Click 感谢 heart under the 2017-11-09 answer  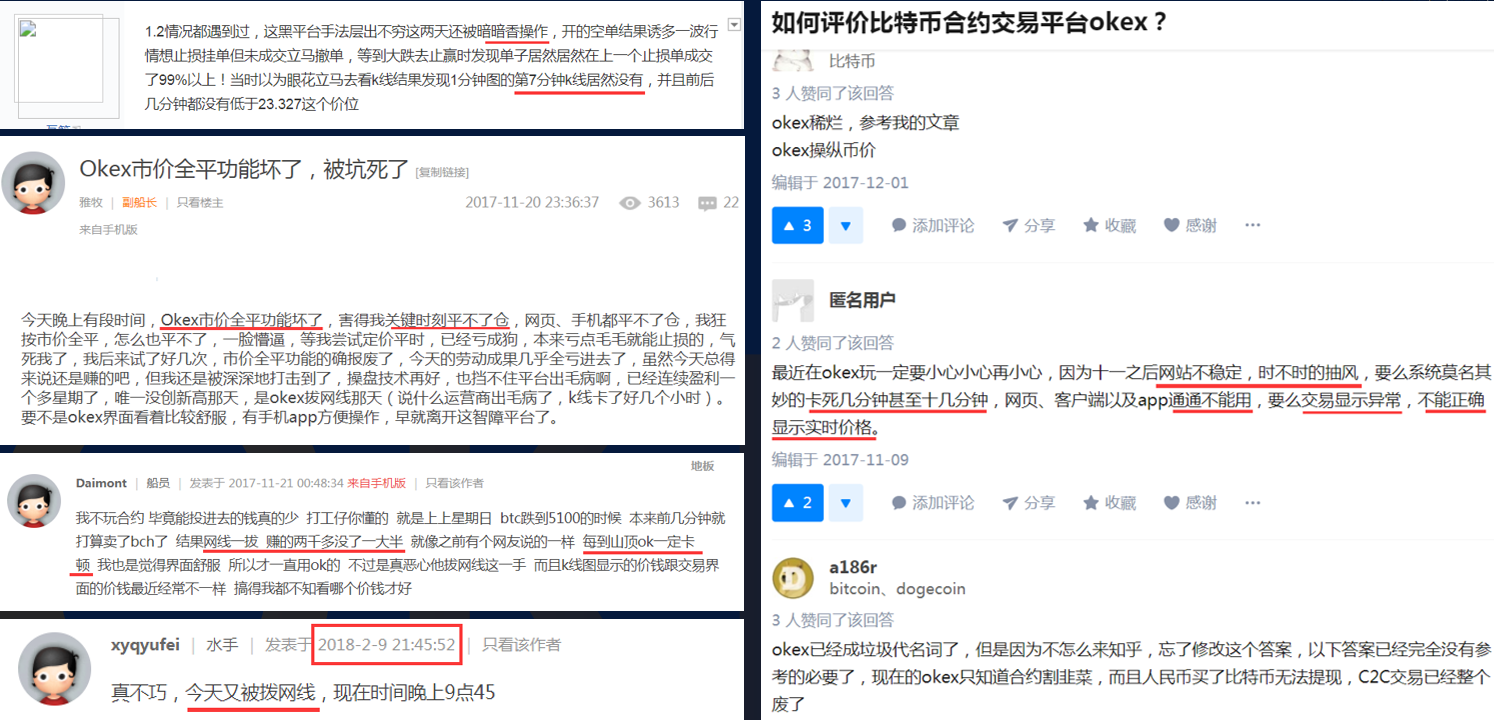[x=1190, y=502]
